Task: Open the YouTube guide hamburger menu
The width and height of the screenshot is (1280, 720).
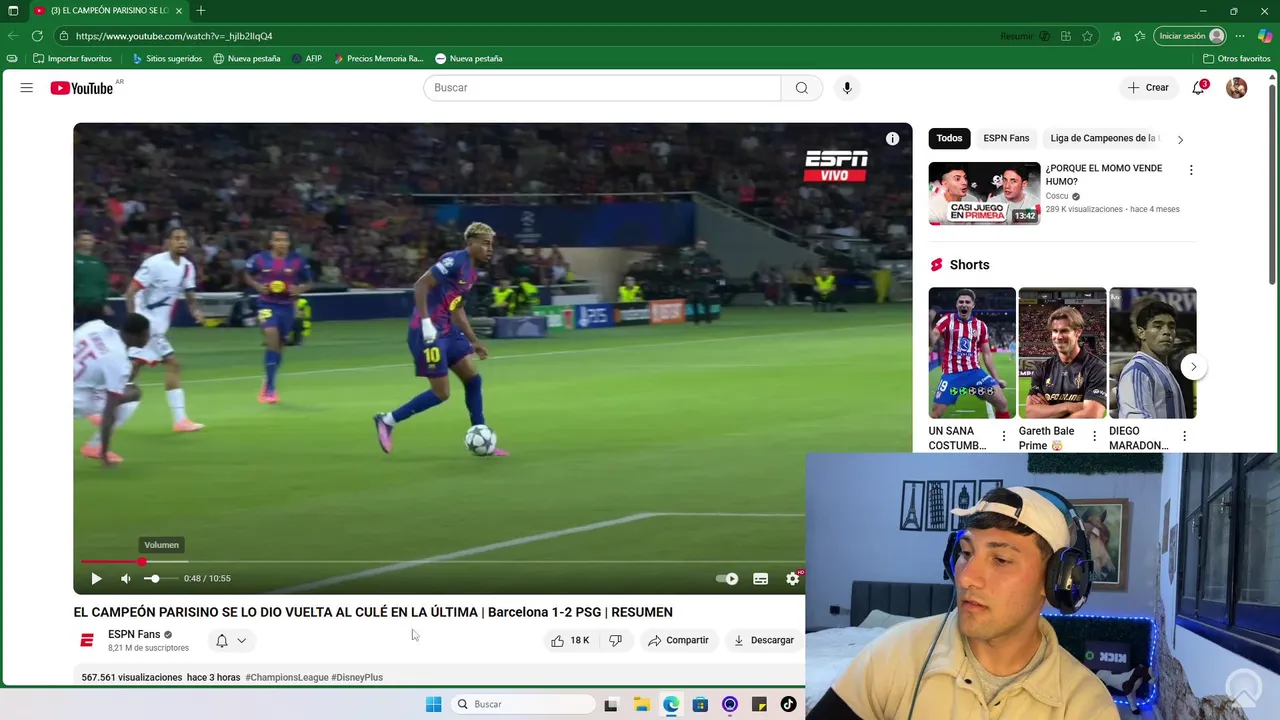Action: (x=27, y=88)
